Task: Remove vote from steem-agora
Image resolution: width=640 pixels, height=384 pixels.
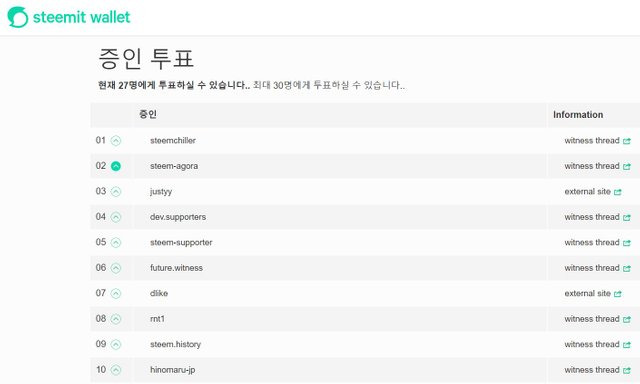Action: (116, 166)
